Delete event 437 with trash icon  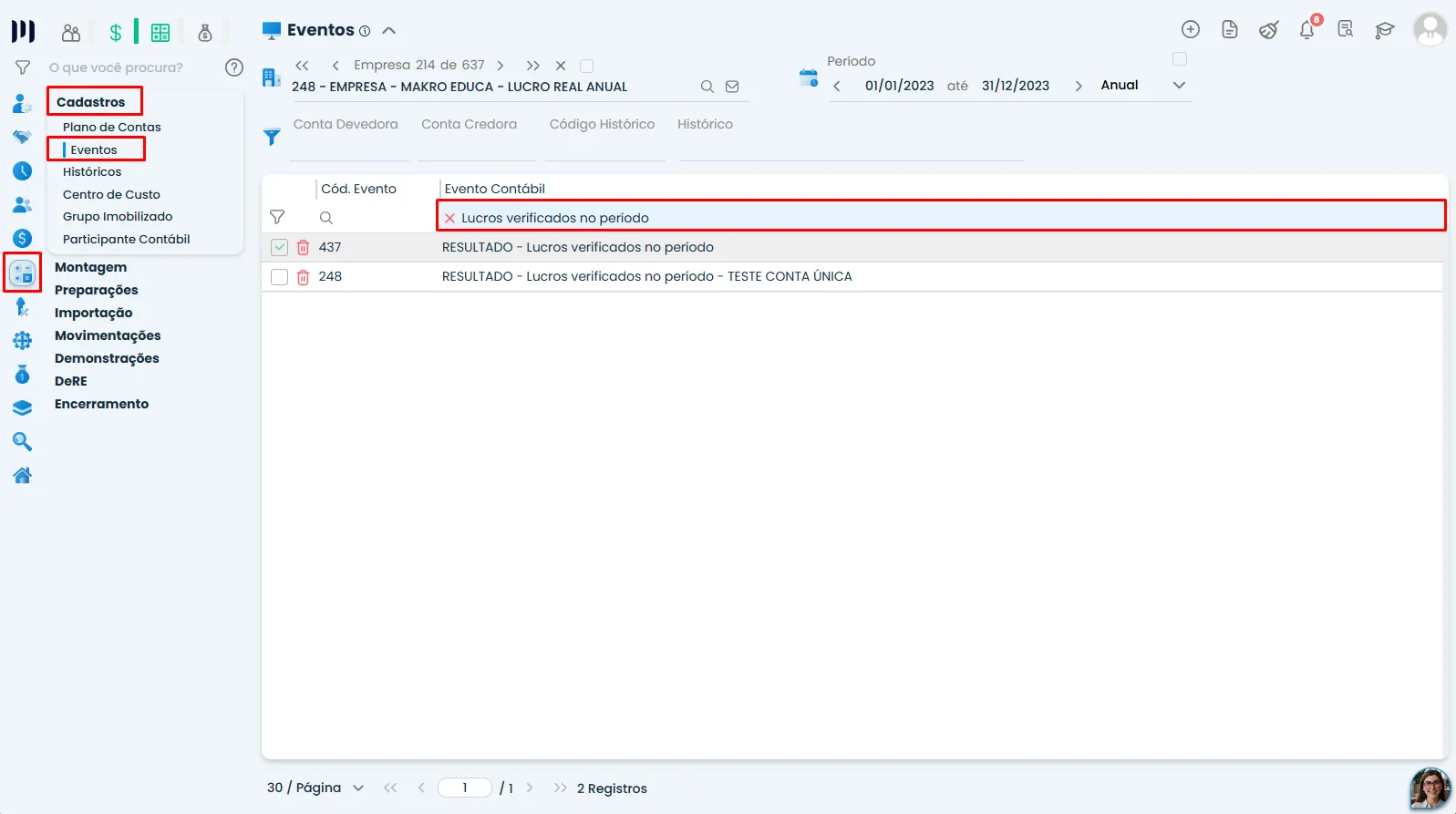pos(304,247)
